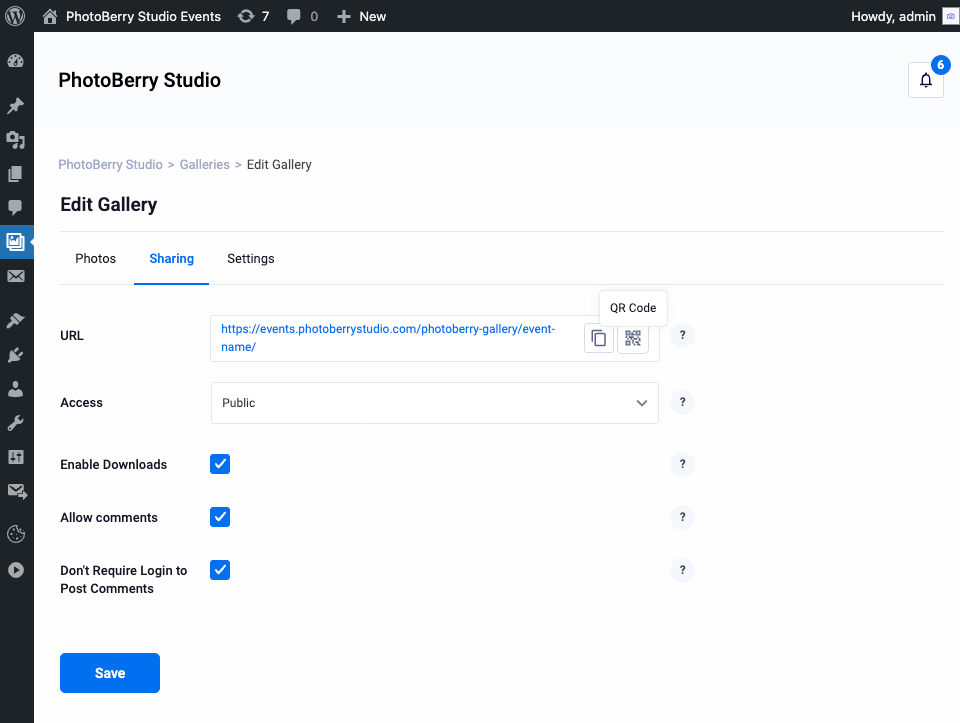Click the Save button

[110, 673]
